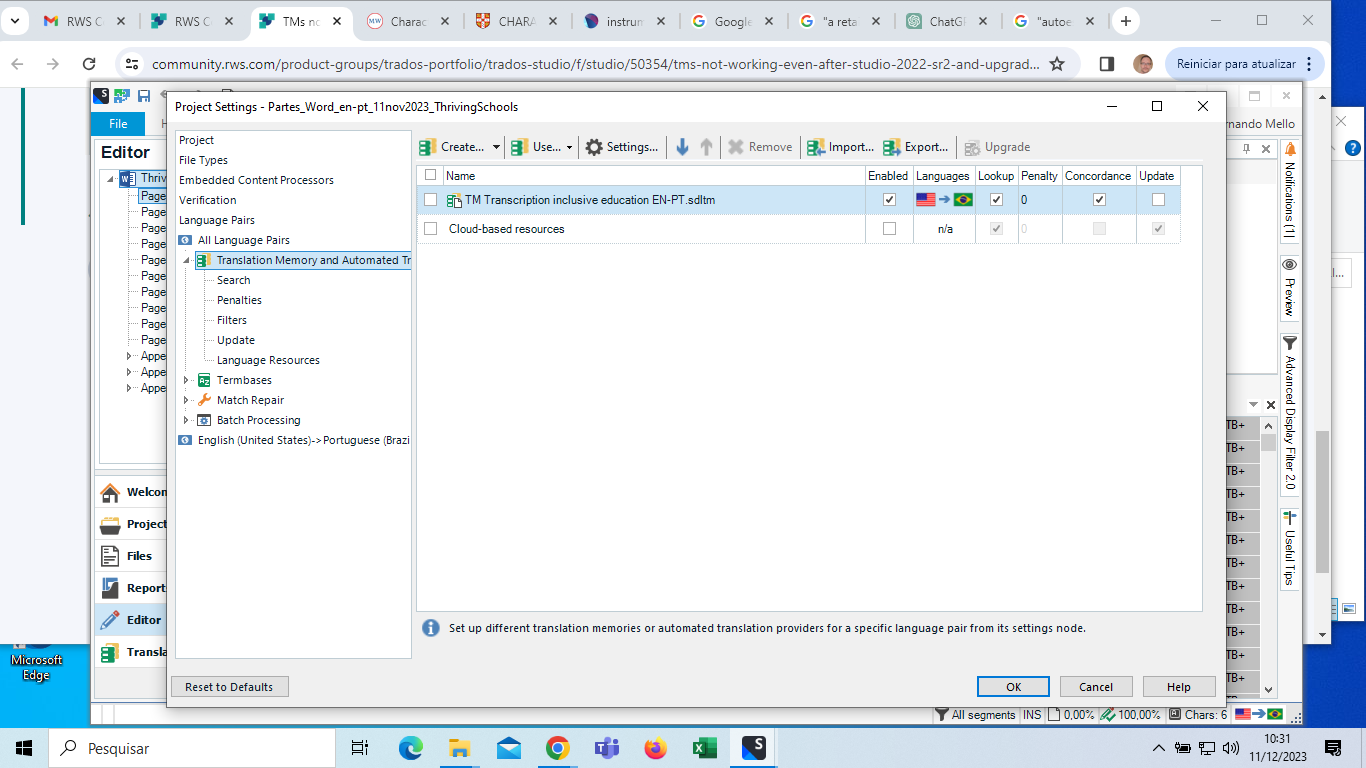This screenshot has width=1366, height=768.
Task: Click the US to Brazil language flags
Action: (x=944, y=200)
